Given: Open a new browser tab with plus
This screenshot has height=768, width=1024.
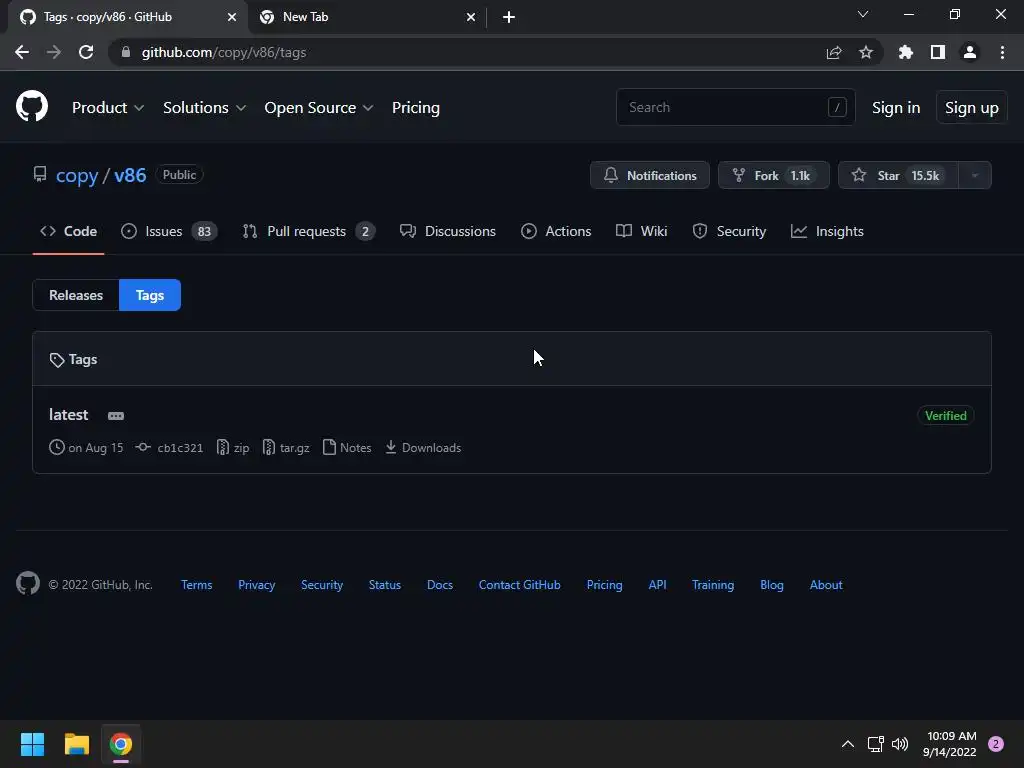Looking at the screenshot, I should tap(509, 17).
